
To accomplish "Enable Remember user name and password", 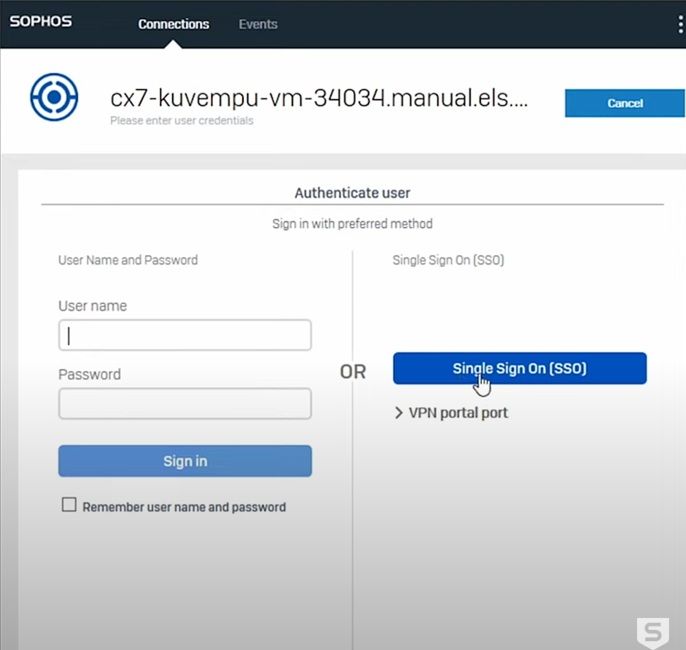I will pyautogui.click(x=69, y=505).
